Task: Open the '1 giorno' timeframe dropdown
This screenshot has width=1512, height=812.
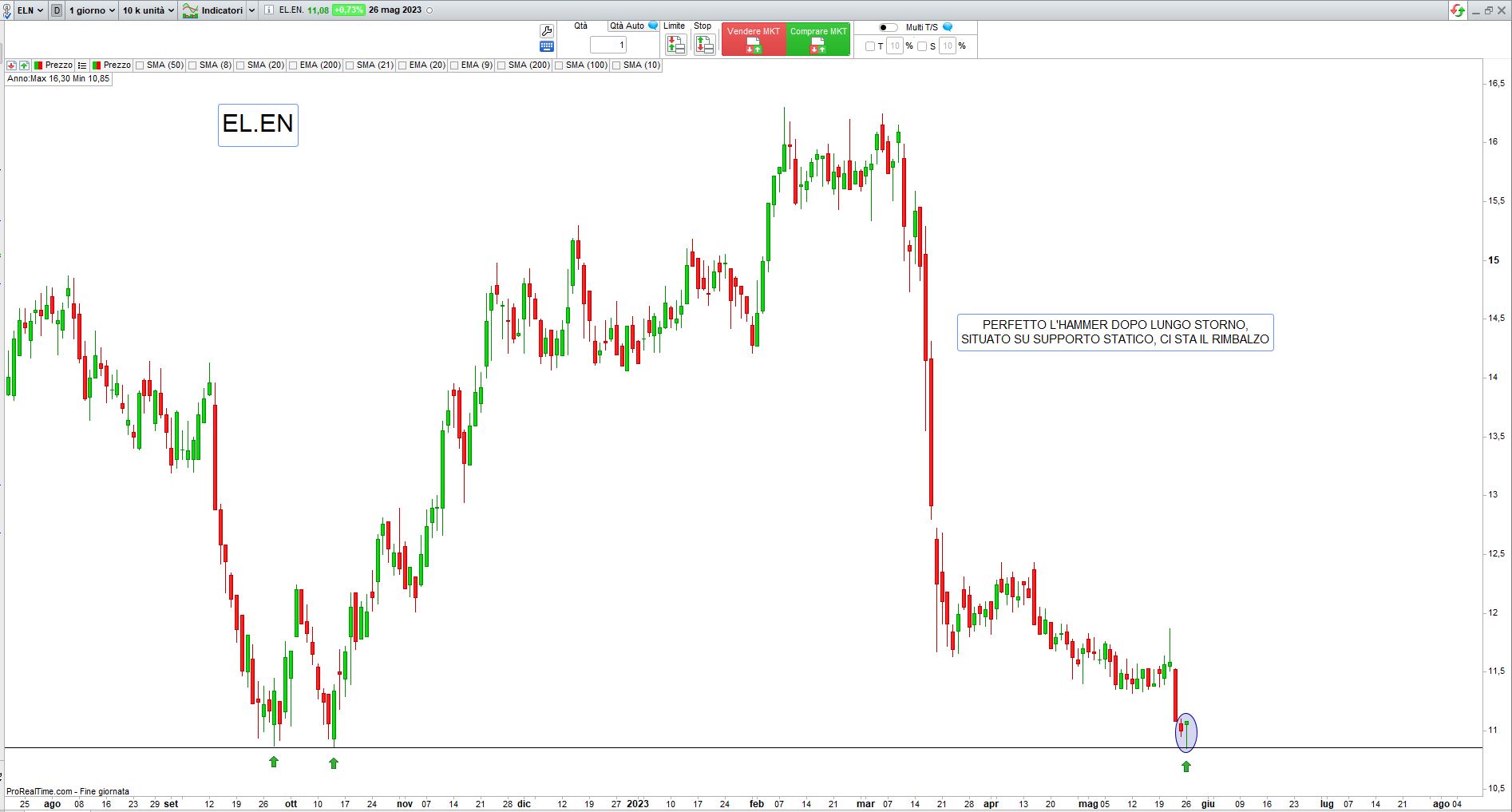Action: point(92,10)
